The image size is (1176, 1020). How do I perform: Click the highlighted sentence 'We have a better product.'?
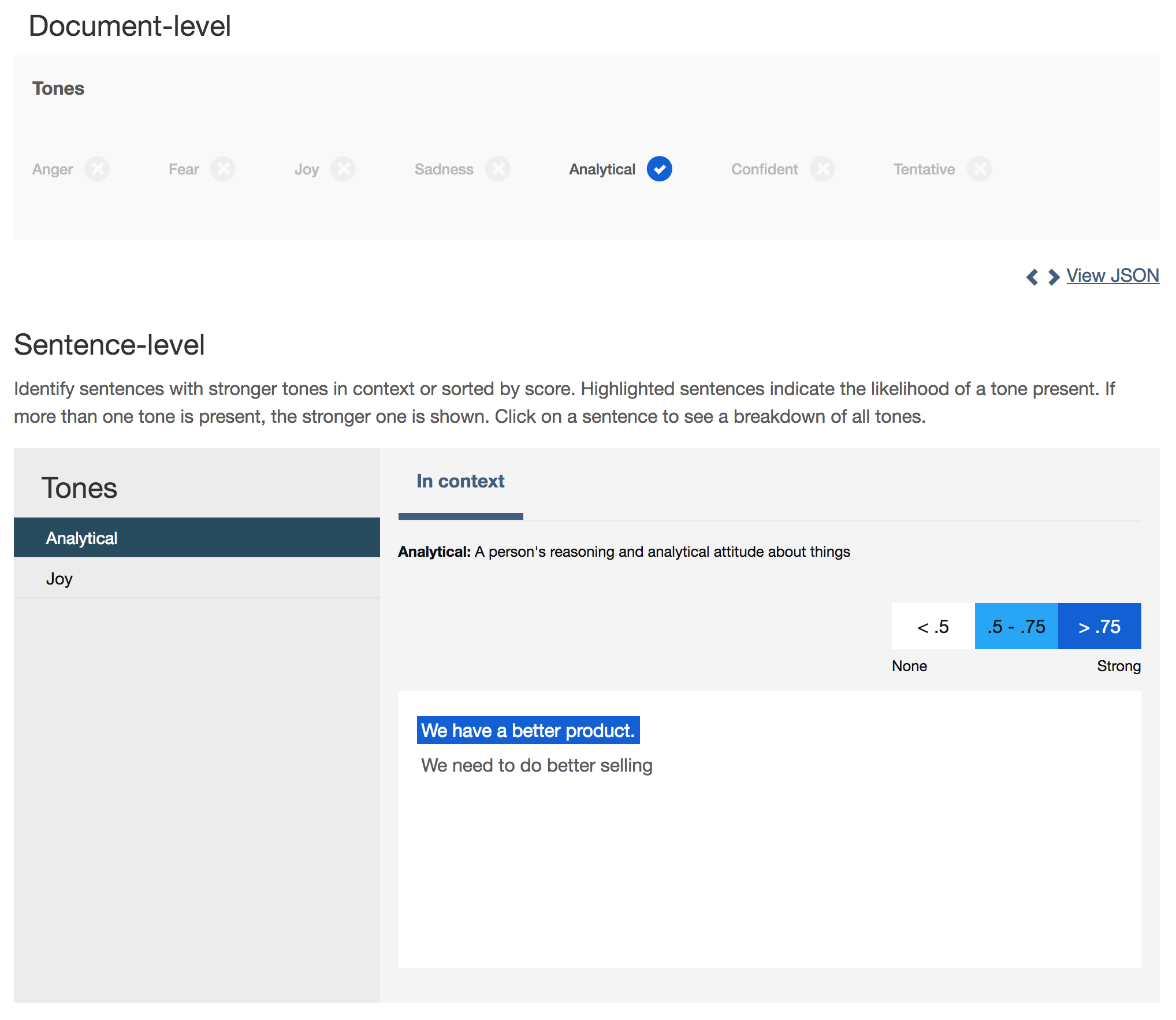(528, 731)
